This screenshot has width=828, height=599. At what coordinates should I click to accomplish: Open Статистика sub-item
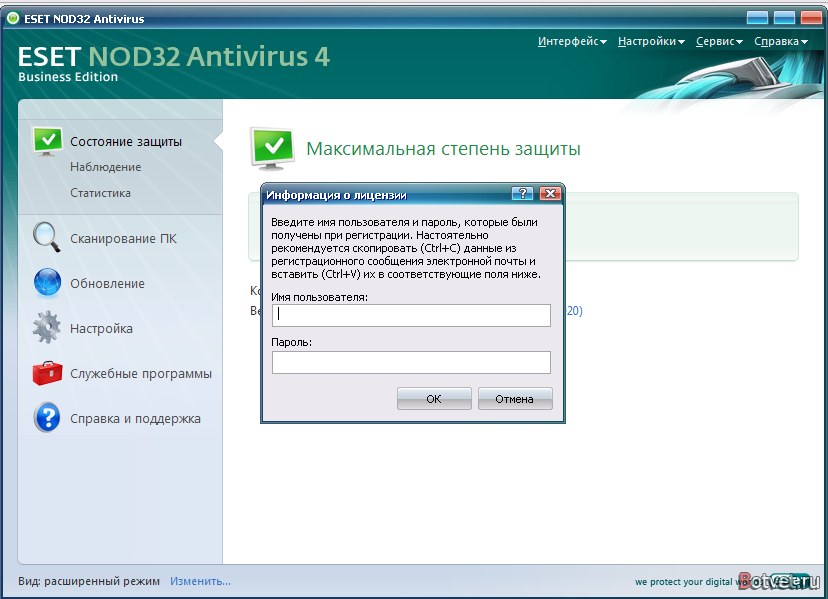(100, 193)
